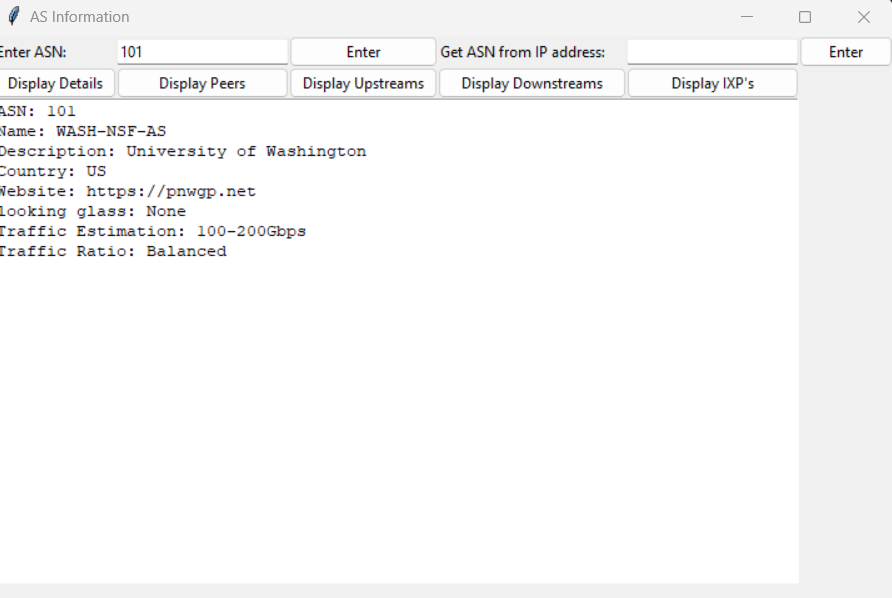Click the Display Details button

pos(56,83)
